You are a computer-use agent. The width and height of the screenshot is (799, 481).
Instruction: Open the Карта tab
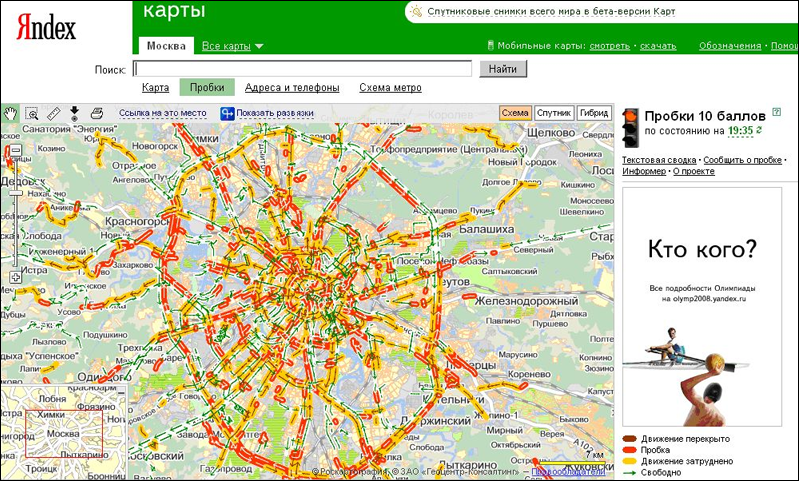point(155,88)
